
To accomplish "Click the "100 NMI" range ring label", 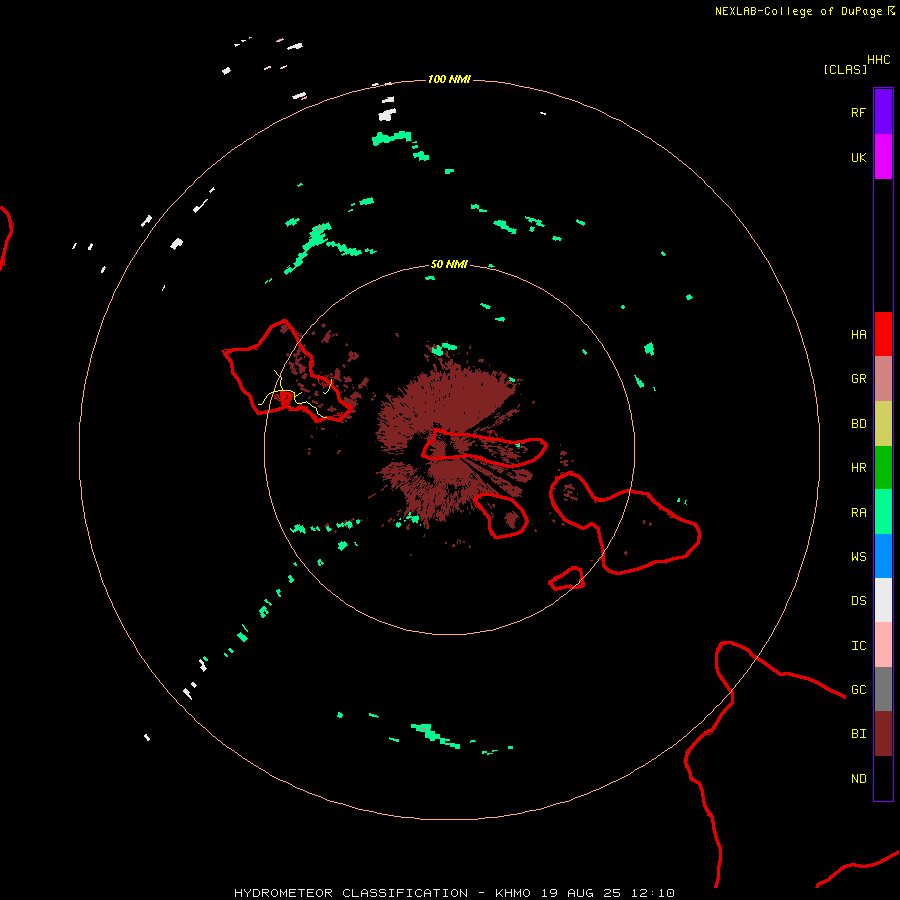I will coord(449,79).
